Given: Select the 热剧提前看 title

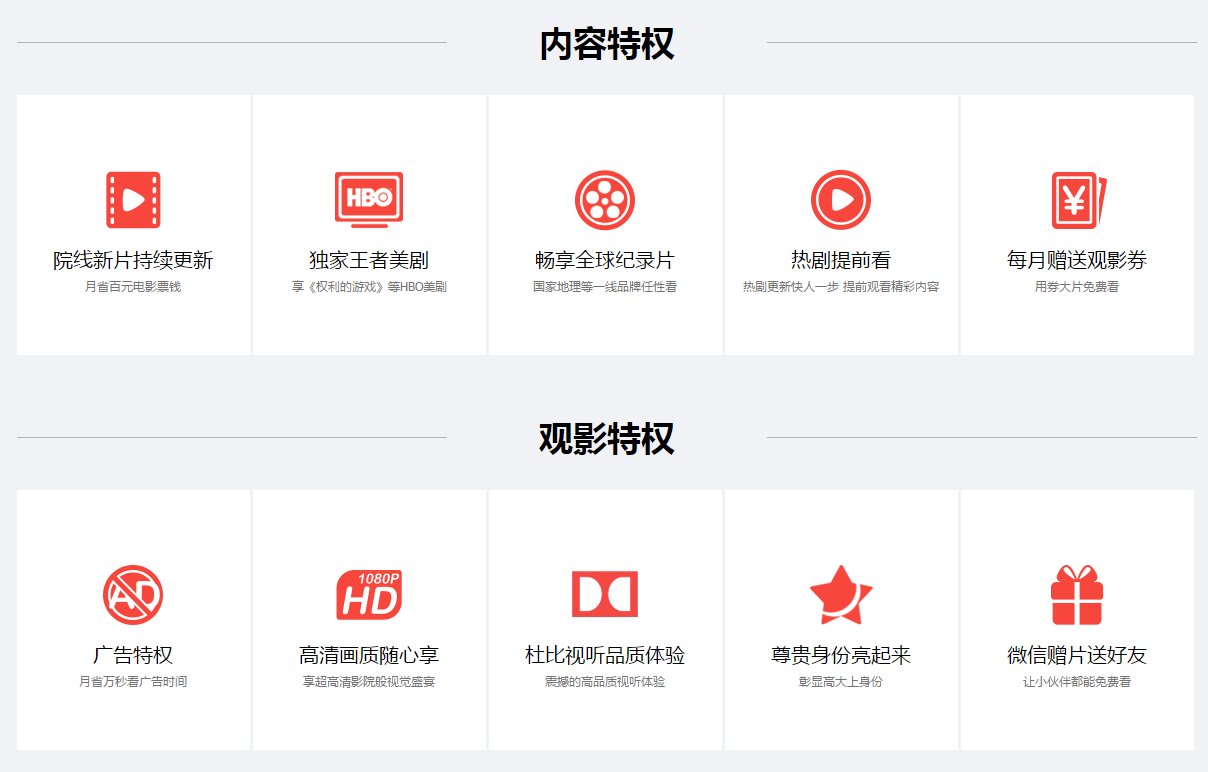Looking at the screenshot, I should (x=841, y=261).
